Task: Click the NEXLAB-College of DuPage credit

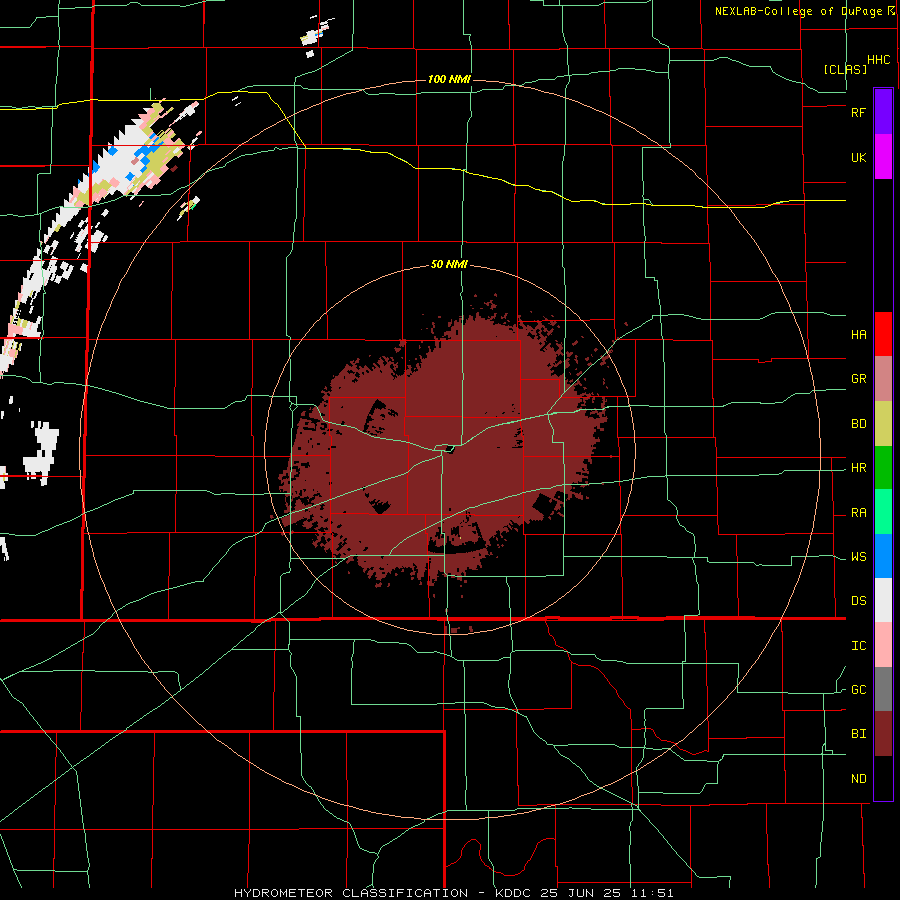Action: 798,11
